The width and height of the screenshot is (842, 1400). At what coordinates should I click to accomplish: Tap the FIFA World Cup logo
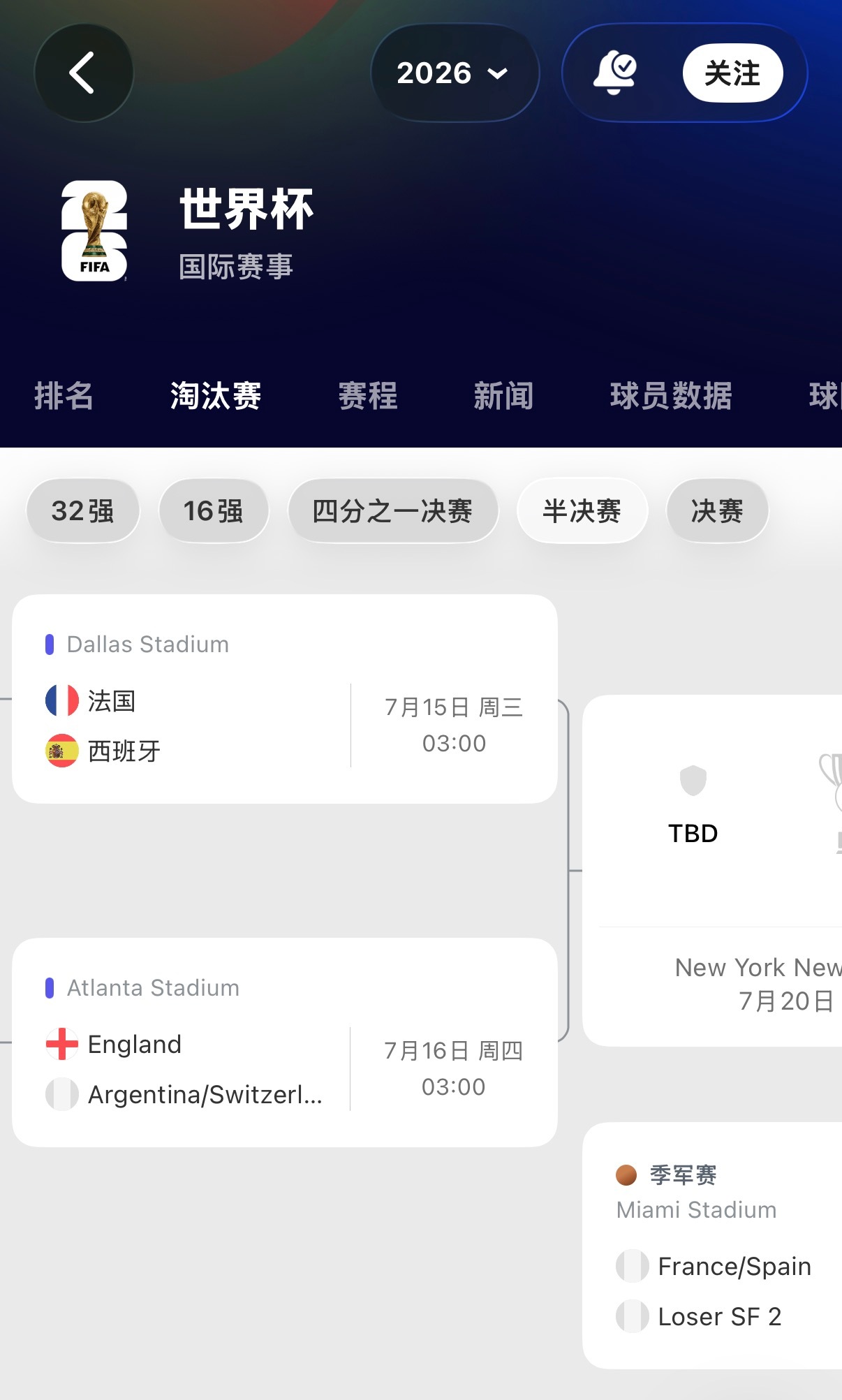(94, 231)
